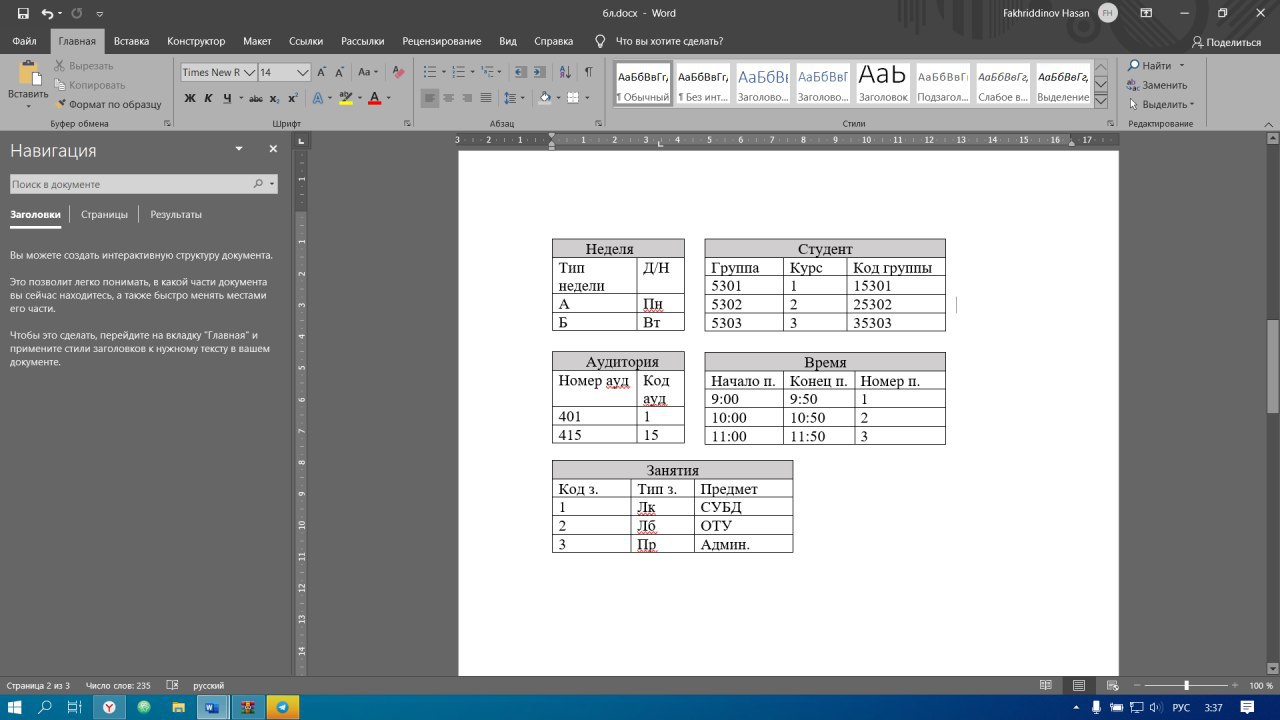1280x720 pixels.
Task: Save the document with the floppy disk icon
Action: point(22,14)
